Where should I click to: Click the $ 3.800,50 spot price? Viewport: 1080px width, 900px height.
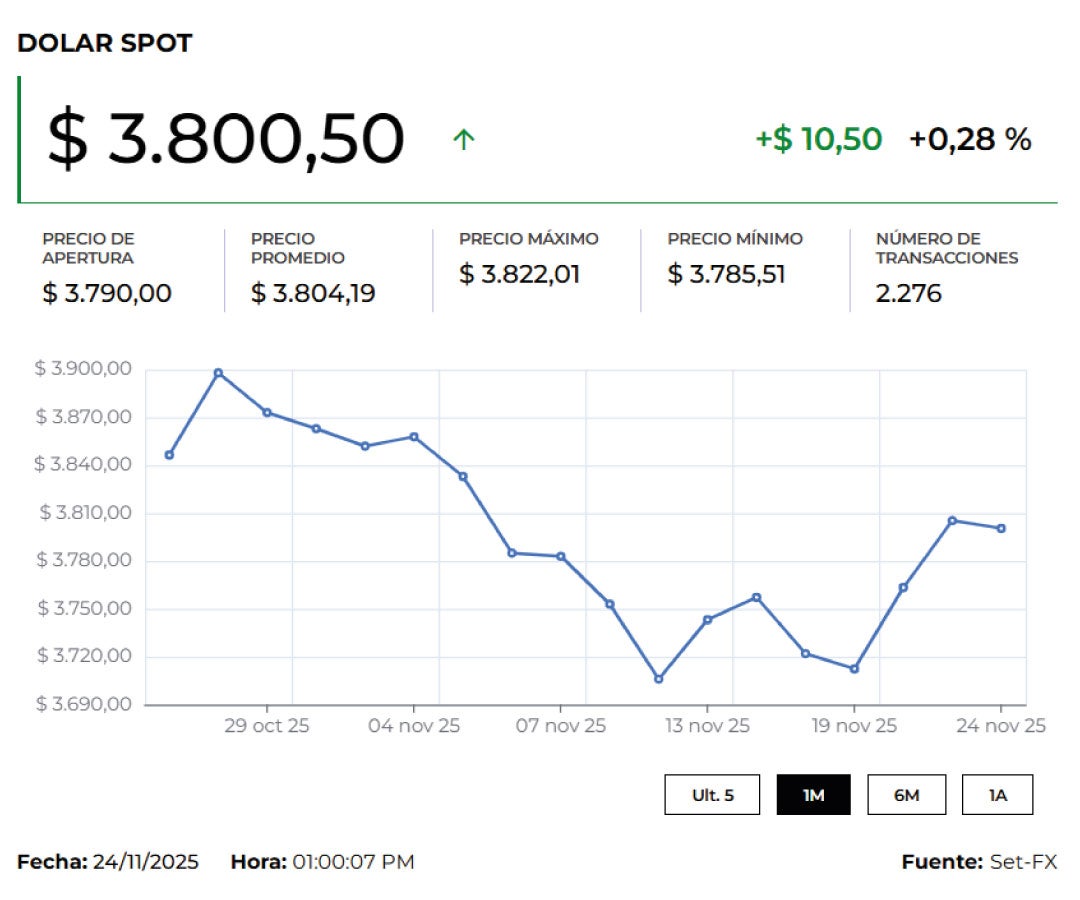226,139
